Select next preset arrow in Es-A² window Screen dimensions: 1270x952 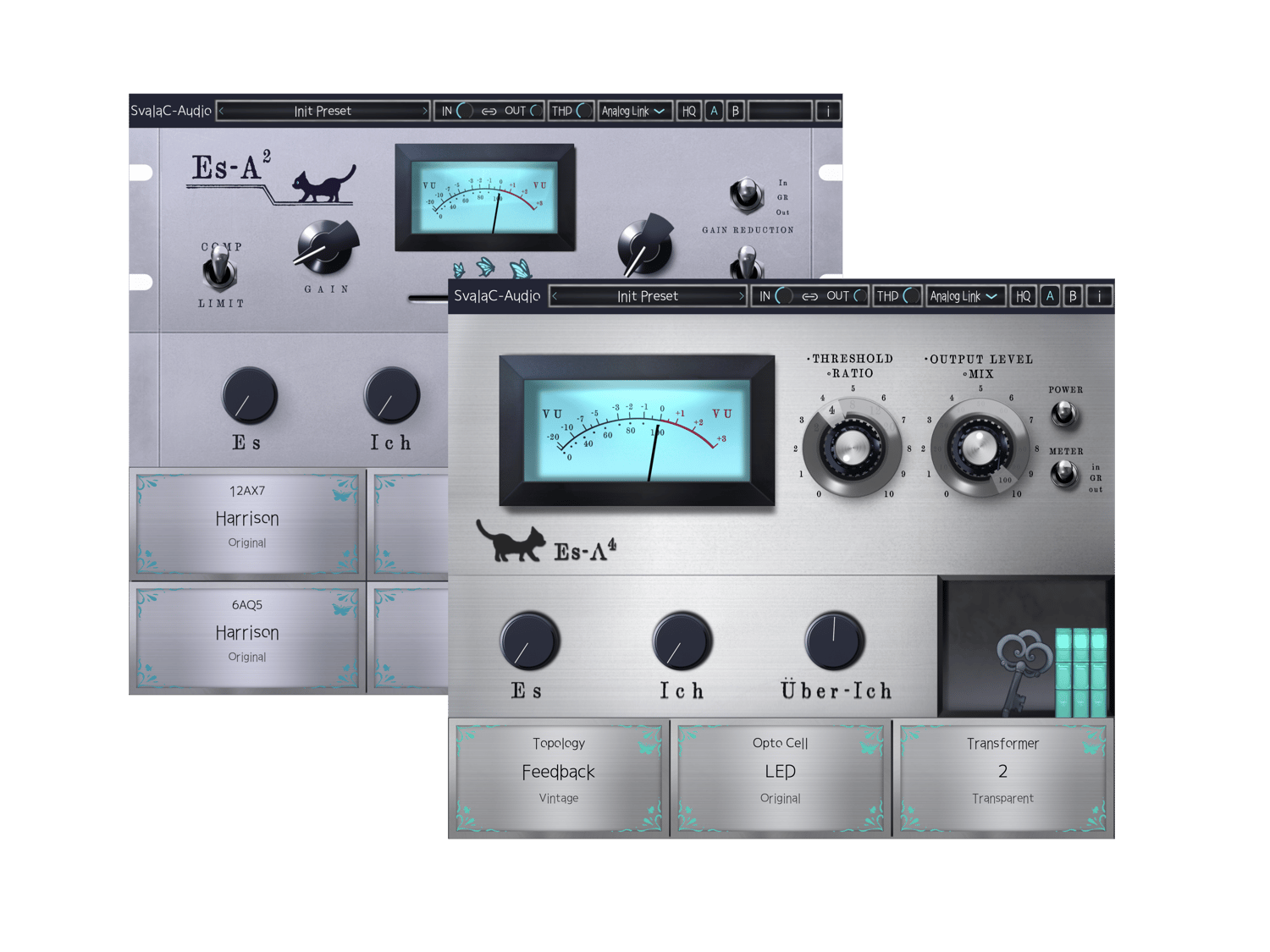[x=424, y=111]
